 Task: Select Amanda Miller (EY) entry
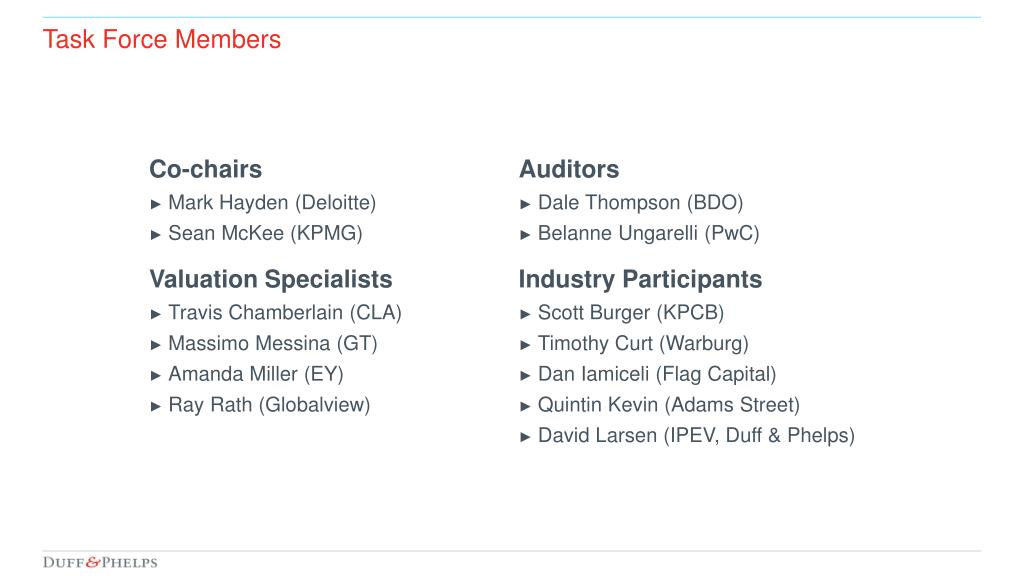click(256, 374)
